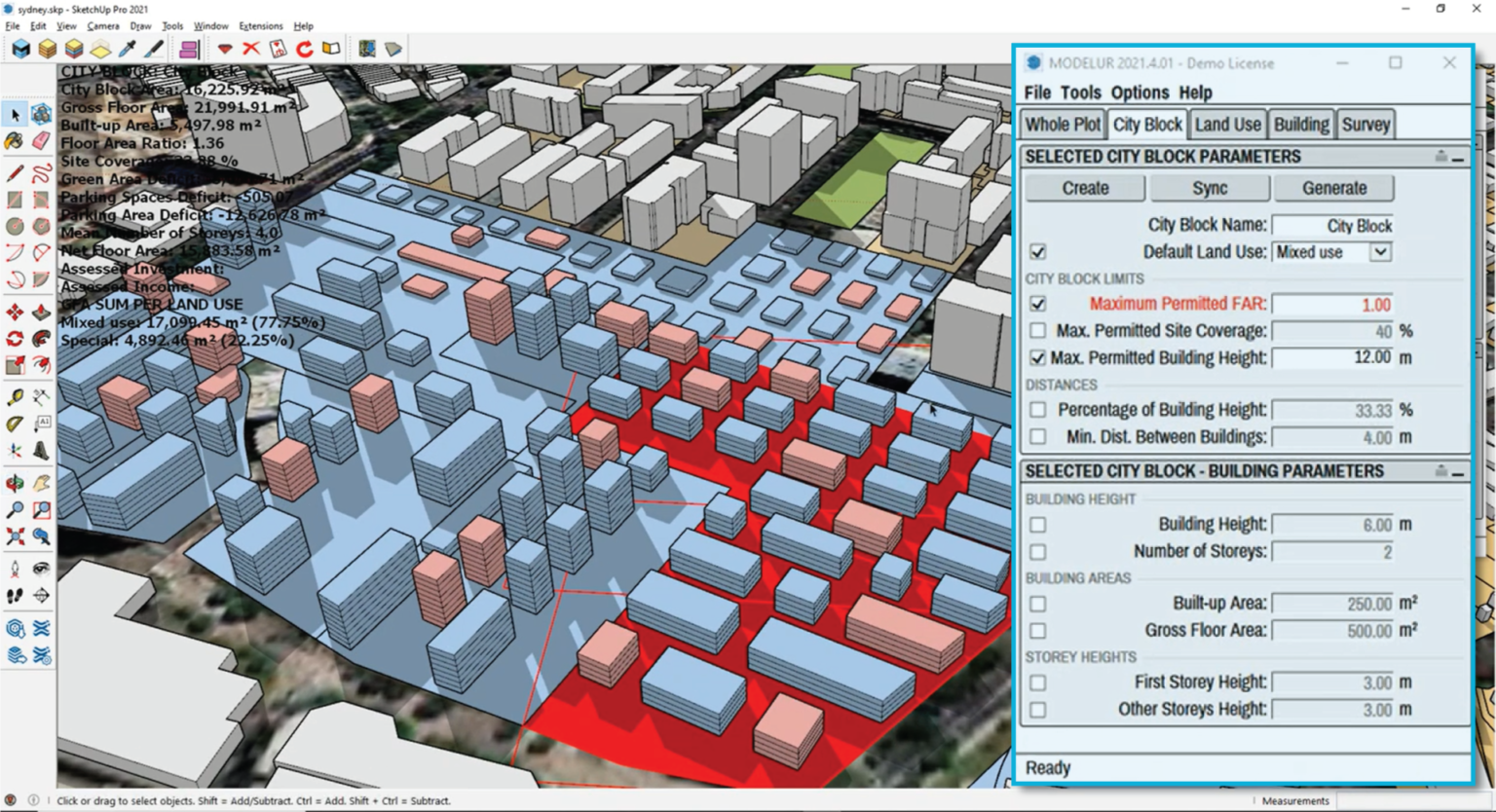This screenshot has width=1496, height=812.
Task: Select the SketchUp Select tool
Action: (15, 114)
